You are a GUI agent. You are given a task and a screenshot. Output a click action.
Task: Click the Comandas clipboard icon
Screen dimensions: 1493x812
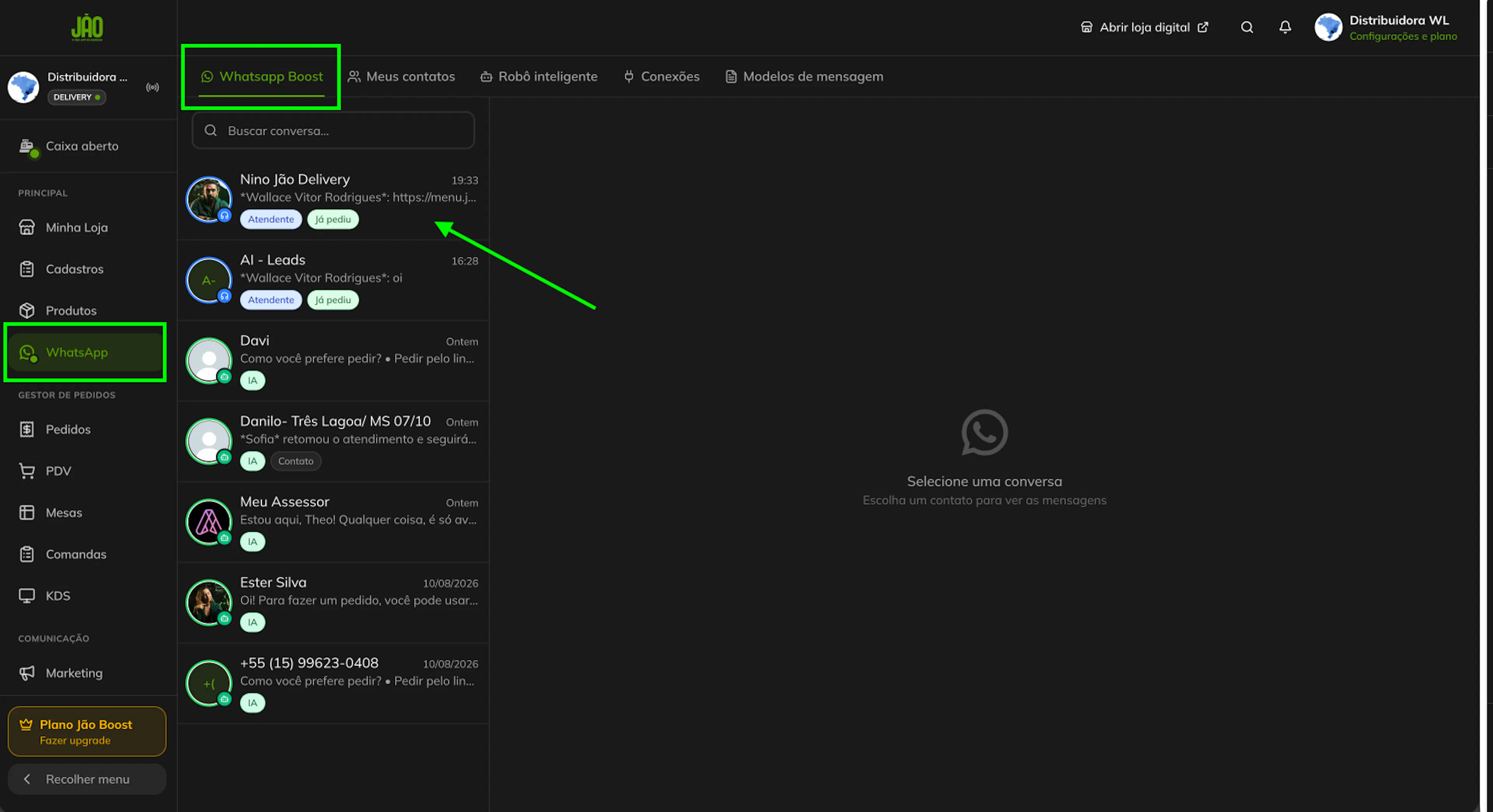click(x=27, y=554)
